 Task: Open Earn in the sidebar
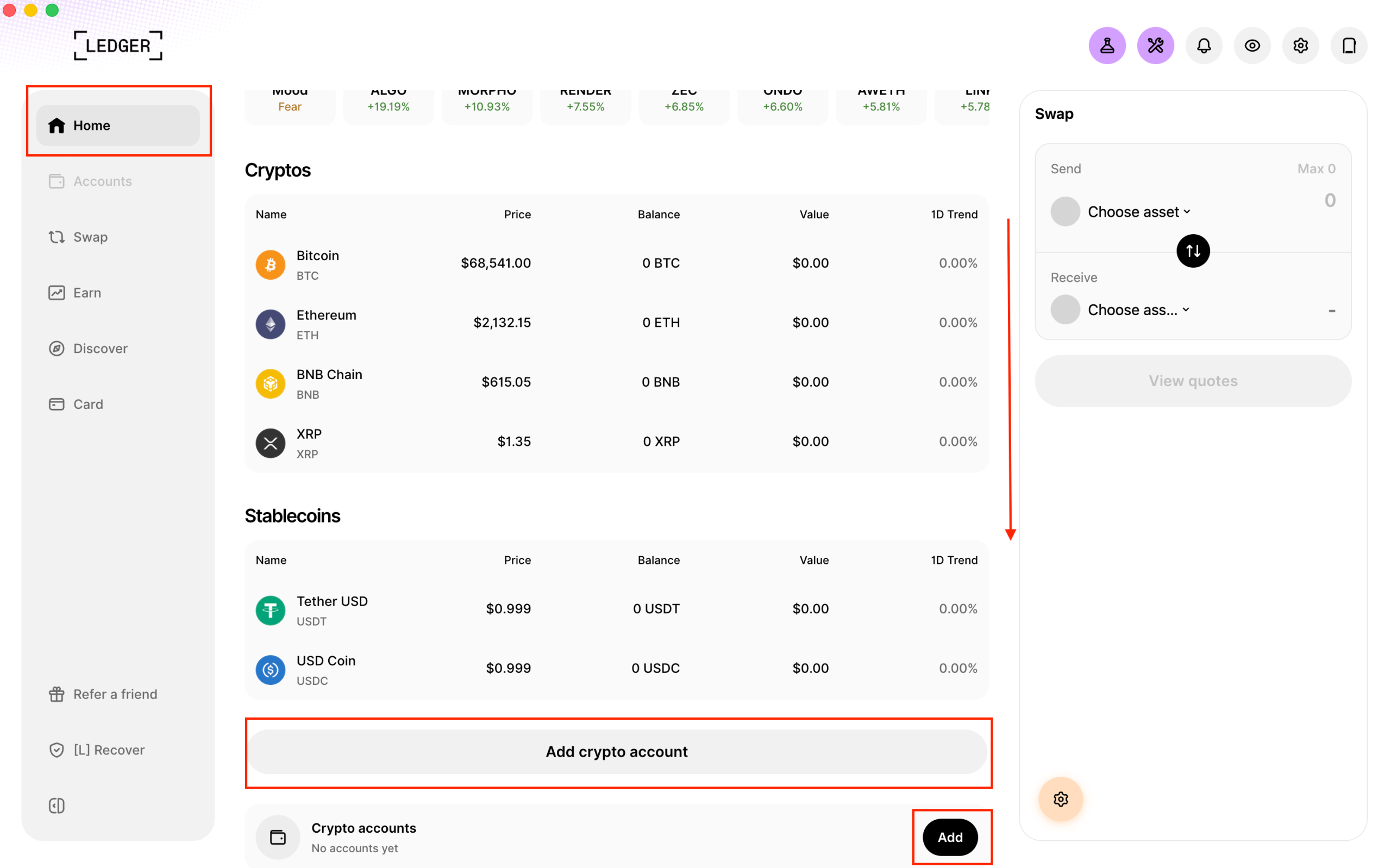(x=118, y=293)
